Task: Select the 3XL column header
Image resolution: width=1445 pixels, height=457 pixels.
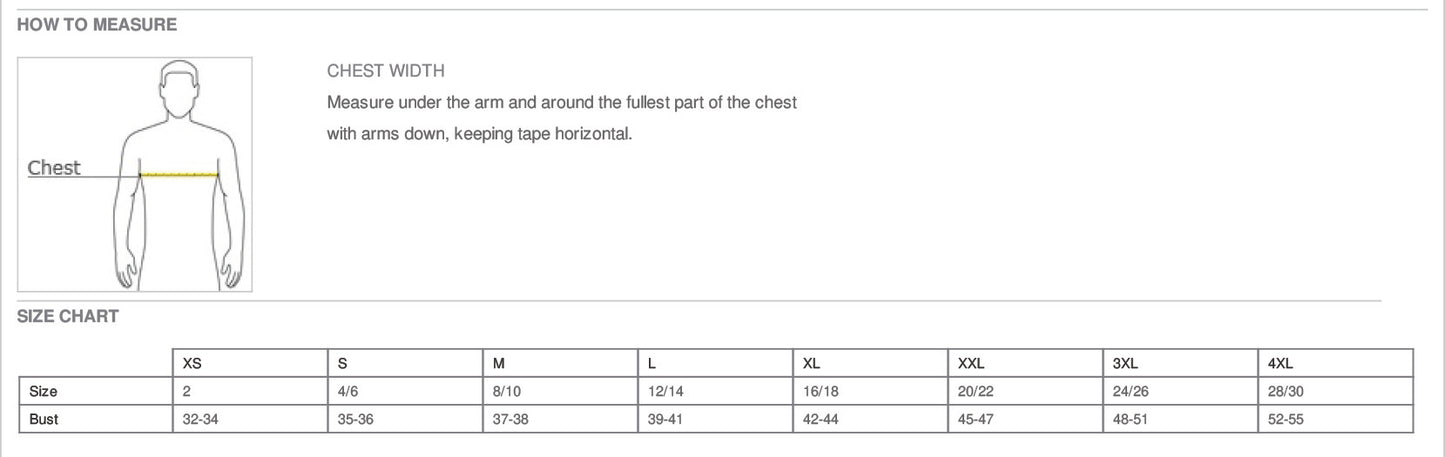Action: (x=1181, y=363)
